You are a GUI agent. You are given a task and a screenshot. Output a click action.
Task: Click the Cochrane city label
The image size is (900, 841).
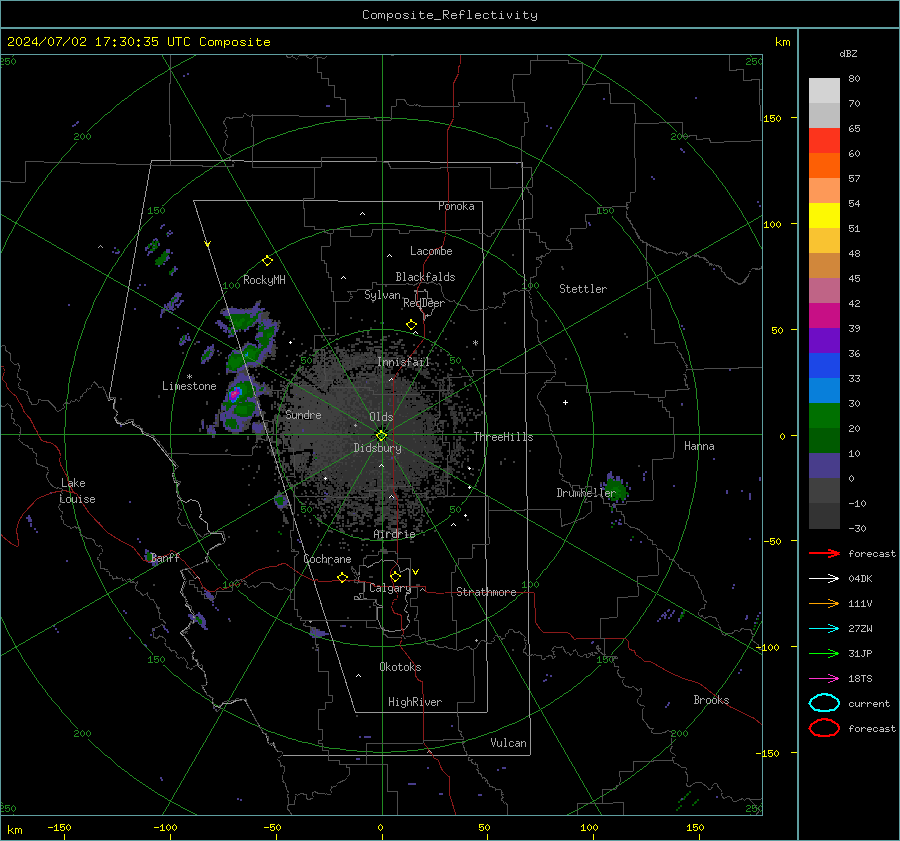point(327,559)
